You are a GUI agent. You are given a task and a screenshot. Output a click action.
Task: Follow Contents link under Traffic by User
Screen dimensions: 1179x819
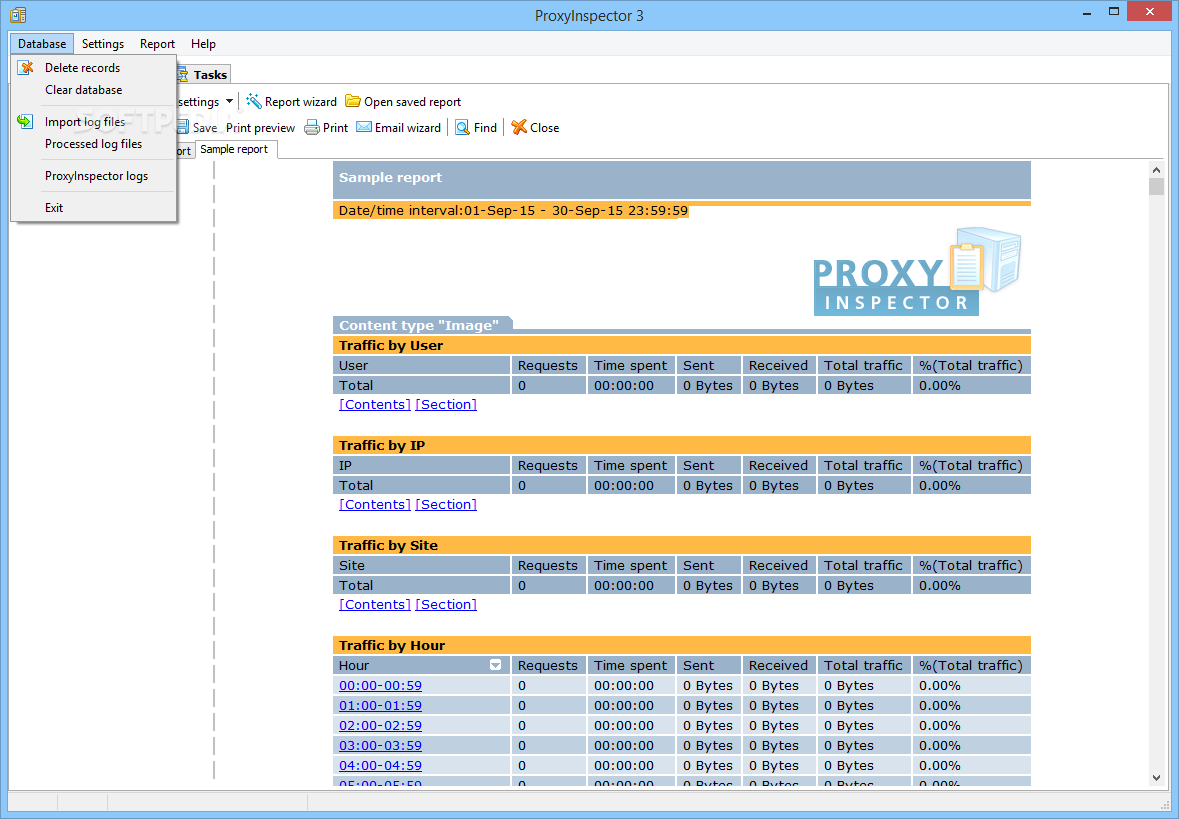pos(374,405)
